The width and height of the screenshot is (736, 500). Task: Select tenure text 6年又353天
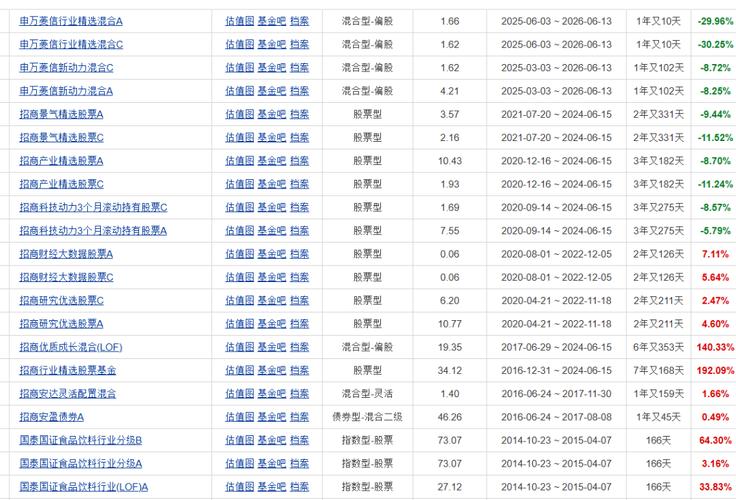coord(659,347)
